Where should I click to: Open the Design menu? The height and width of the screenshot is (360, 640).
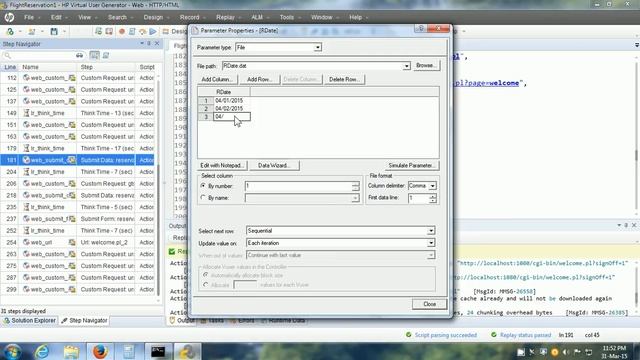click(153, 18)
